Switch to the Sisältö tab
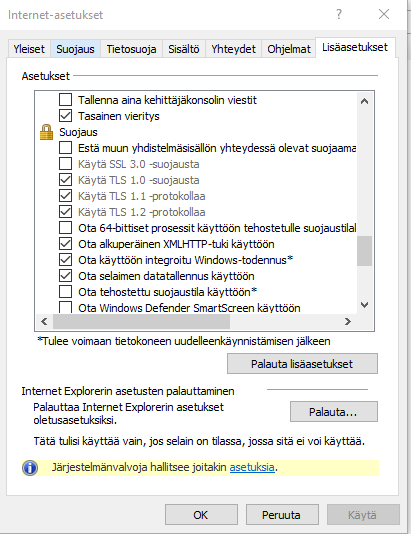The height and width of the screenshot is (534, 411). click(184, 49)
